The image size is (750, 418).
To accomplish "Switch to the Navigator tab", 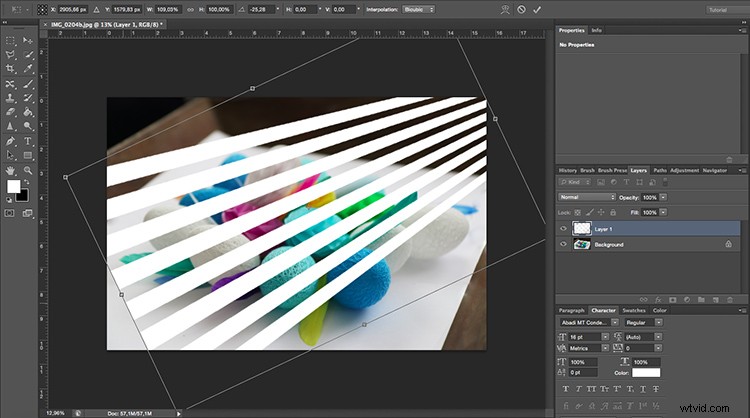I will [x=715, y=170].
